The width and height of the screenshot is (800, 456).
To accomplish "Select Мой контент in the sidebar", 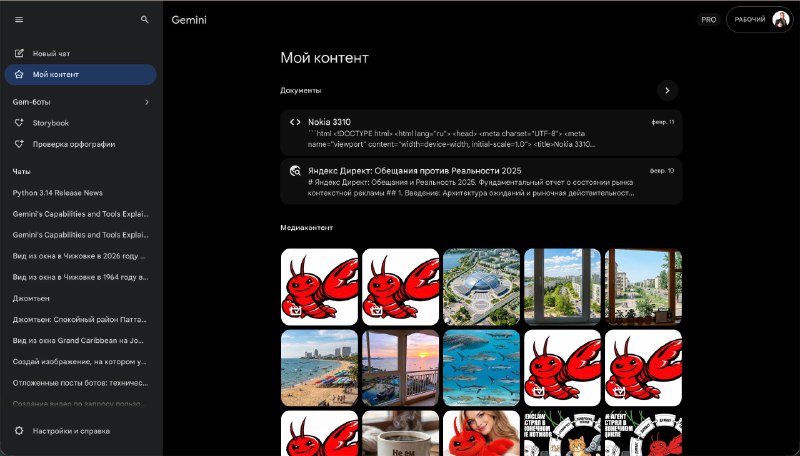I will tap(80, 74).
